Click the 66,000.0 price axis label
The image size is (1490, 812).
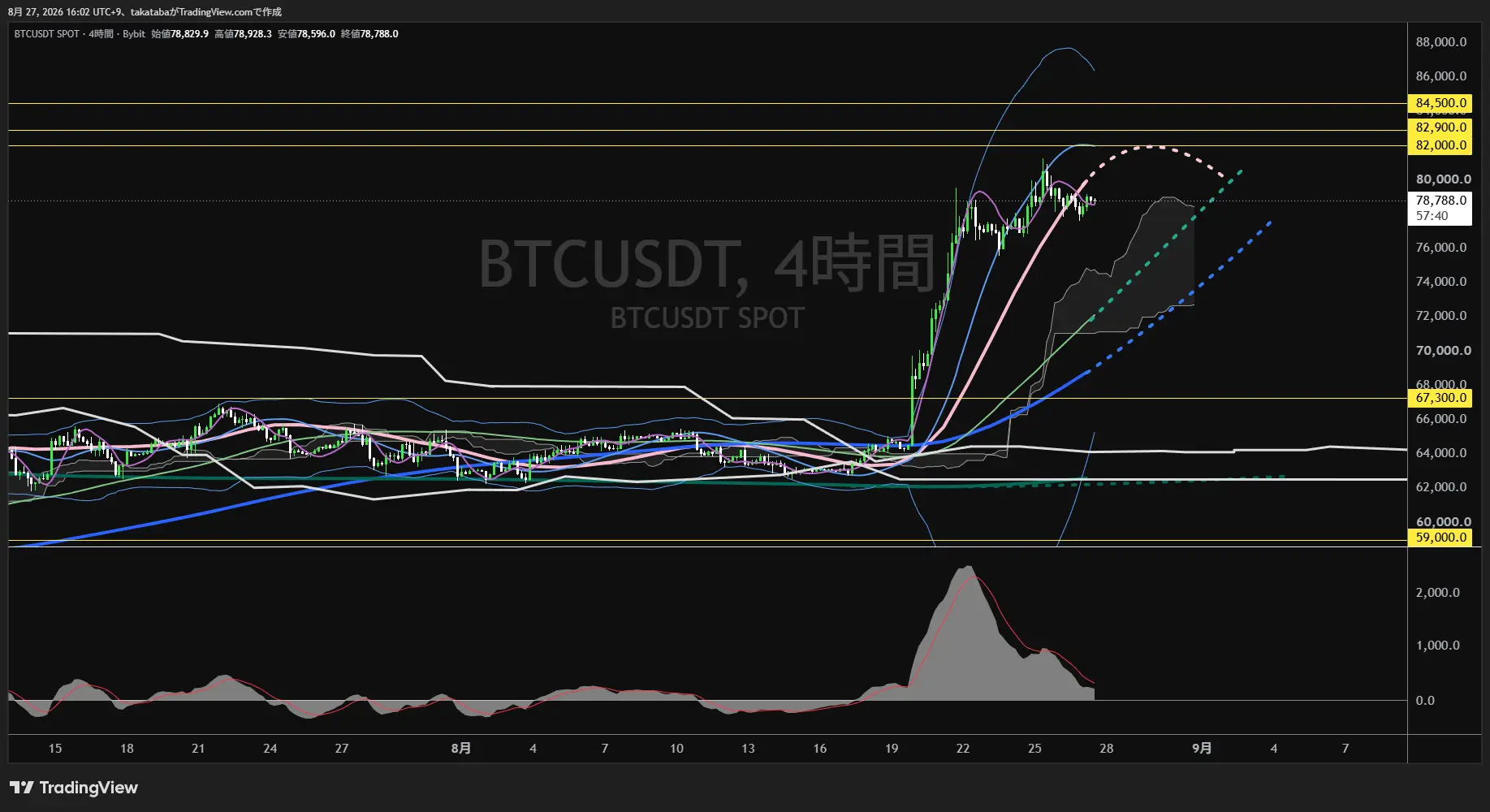(x=1440, y=419)
